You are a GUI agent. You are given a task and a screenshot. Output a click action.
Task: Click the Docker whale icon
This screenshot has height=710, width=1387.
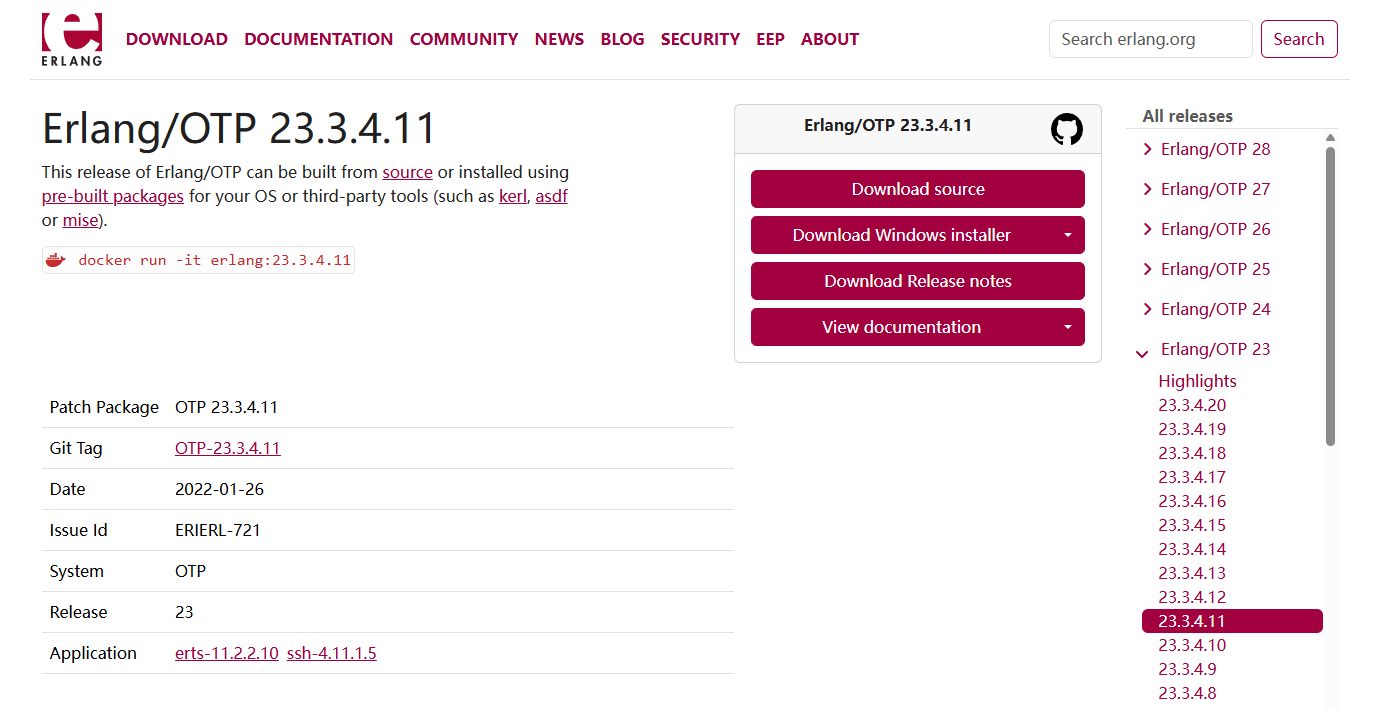click(55, 260)
